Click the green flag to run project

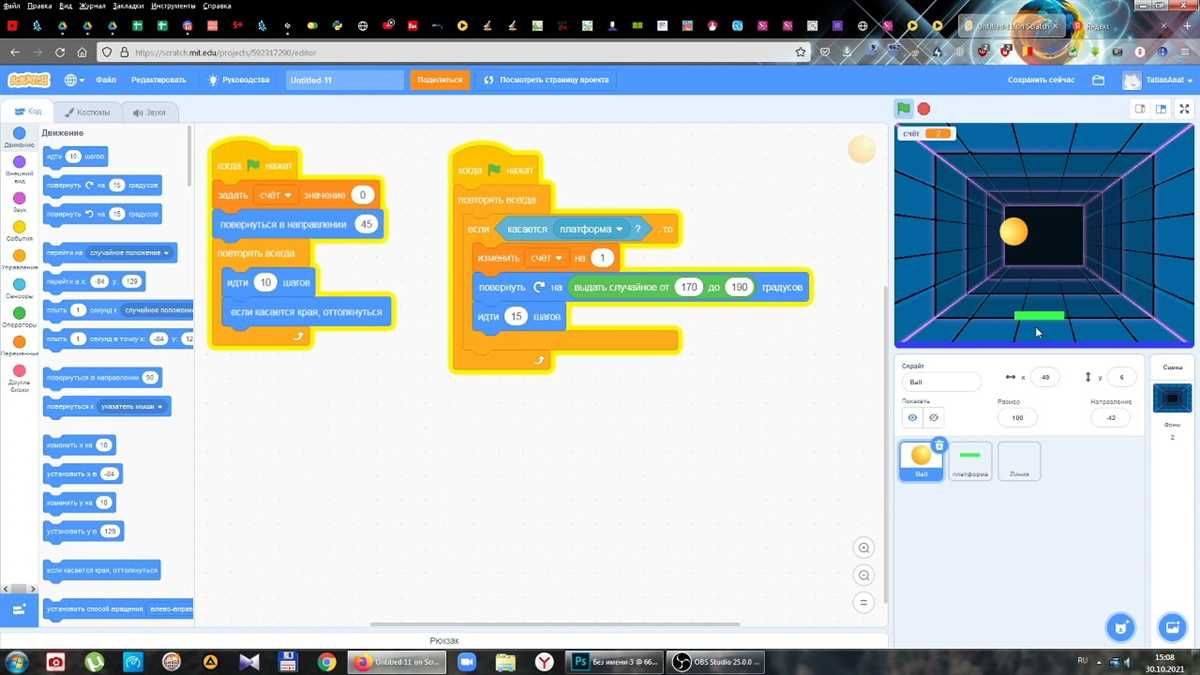pos(903,109)
